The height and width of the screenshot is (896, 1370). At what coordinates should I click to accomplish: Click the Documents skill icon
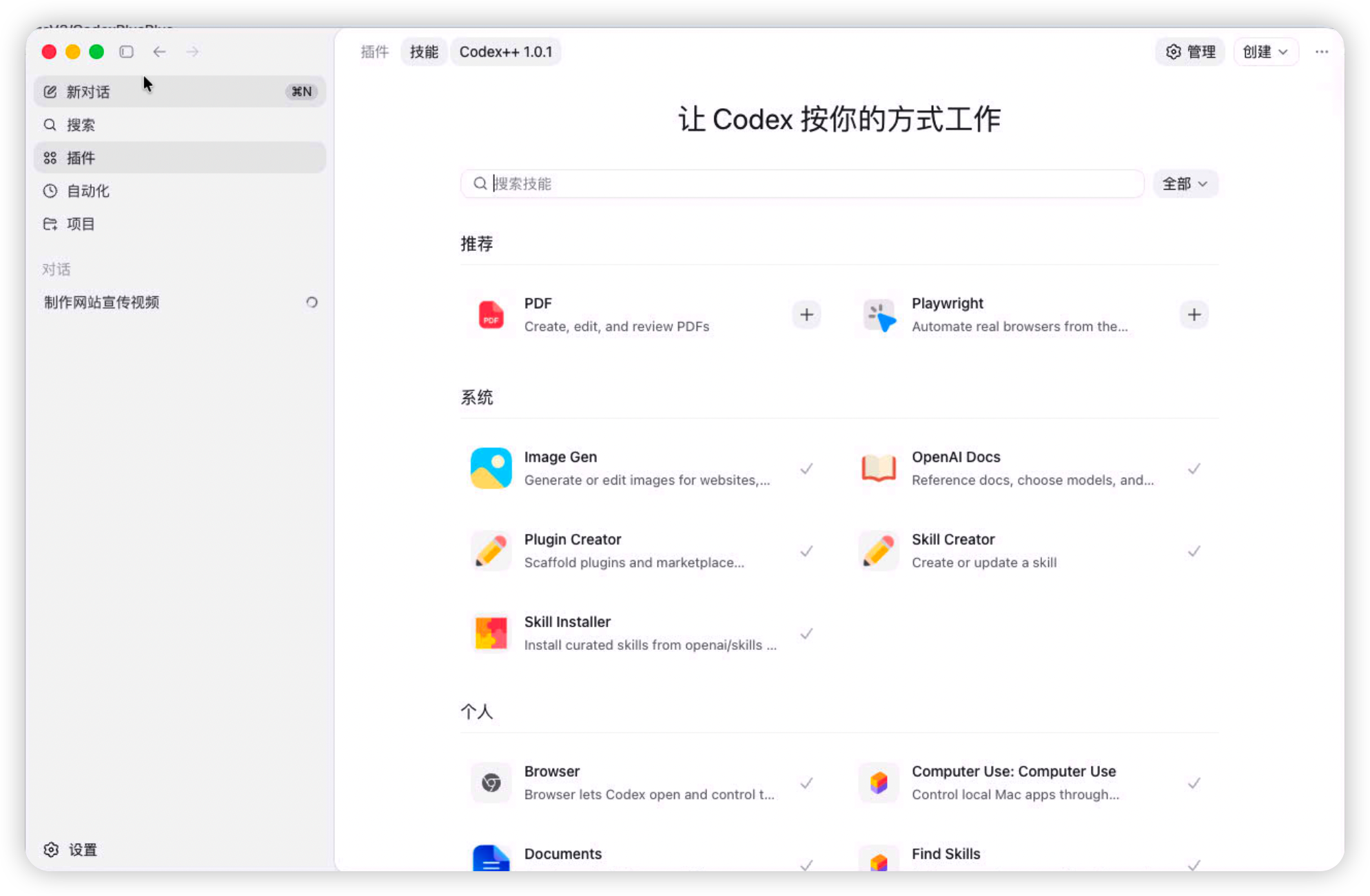tap(491, 858)
